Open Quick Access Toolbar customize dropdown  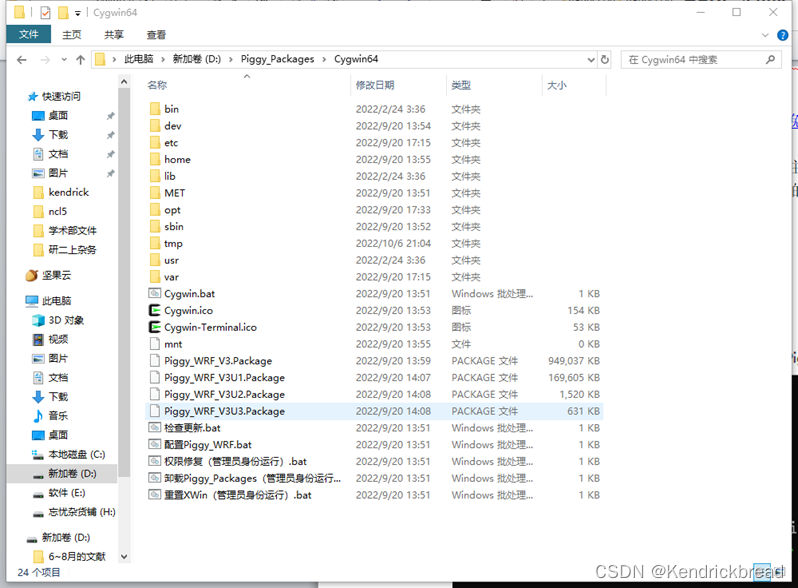pyautogui.click(x=78, y=13)
